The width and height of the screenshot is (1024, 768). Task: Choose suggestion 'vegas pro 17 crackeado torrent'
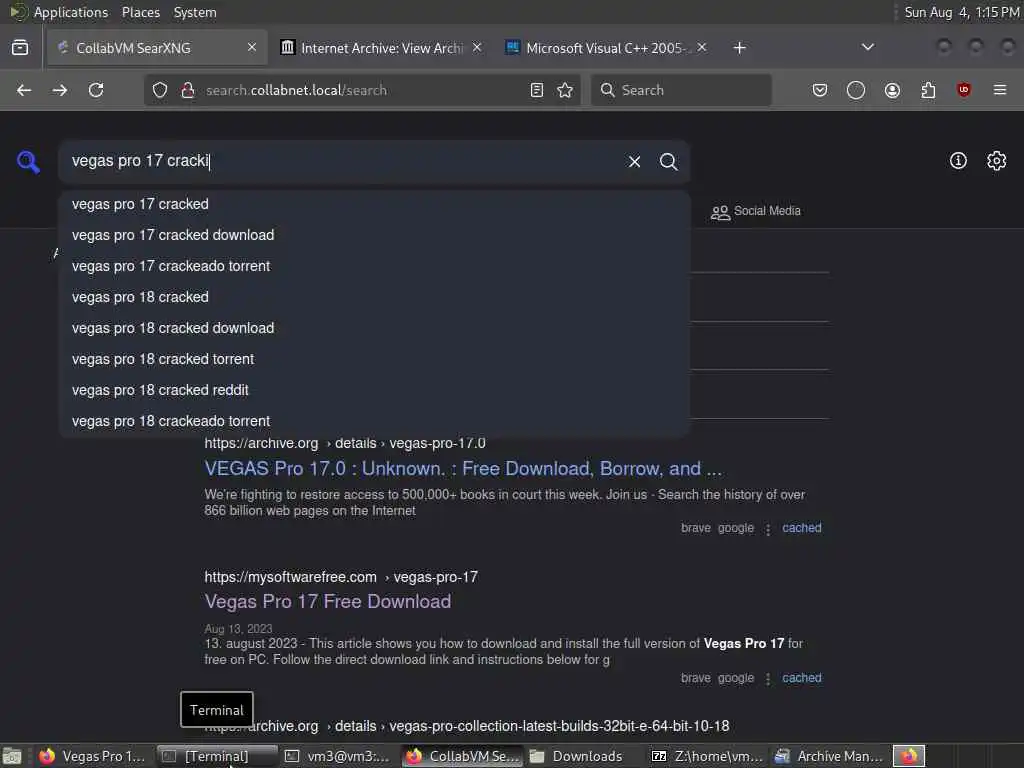point(374,266)
